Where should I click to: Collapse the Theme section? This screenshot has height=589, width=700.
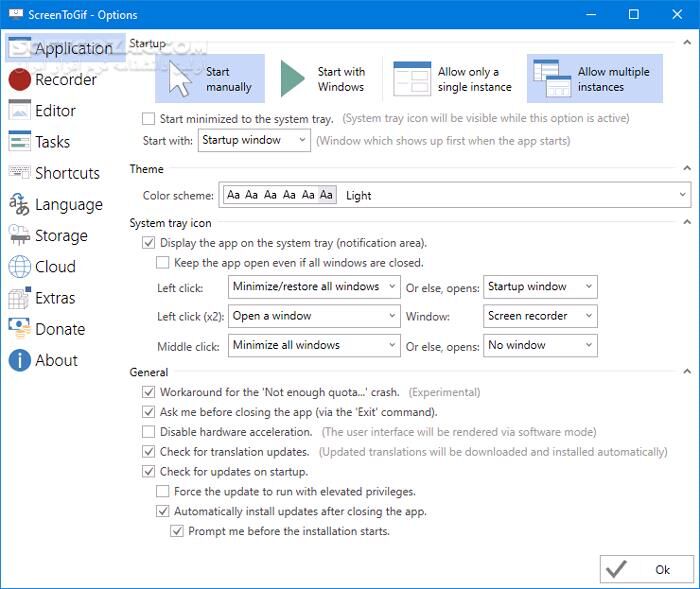pyautogui.click(x=686, y=169)
